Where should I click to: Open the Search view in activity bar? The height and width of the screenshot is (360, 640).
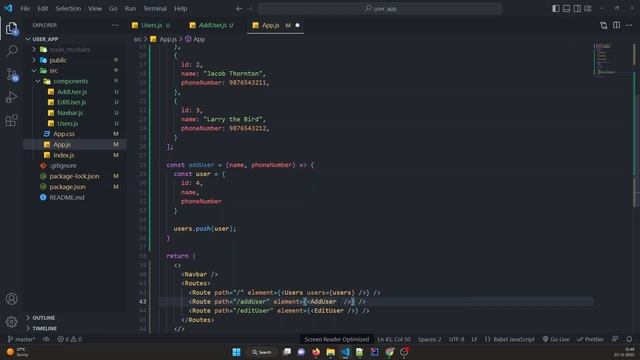coord(11,51)
